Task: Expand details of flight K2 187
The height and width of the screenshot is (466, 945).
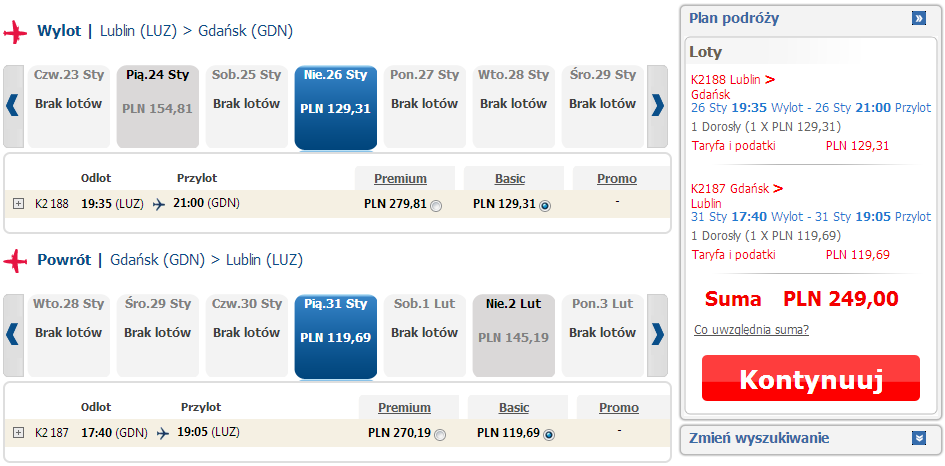Action: 19,432
